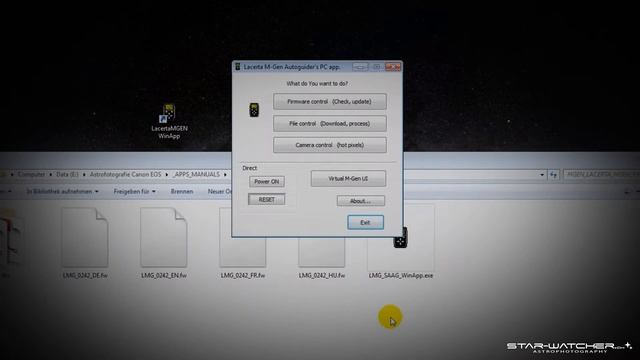Image resolution: width=640 pixels, height=360 pixels.
Task: Click Computer in Explorer breadcrumb
Action: [x=31, y=174]
